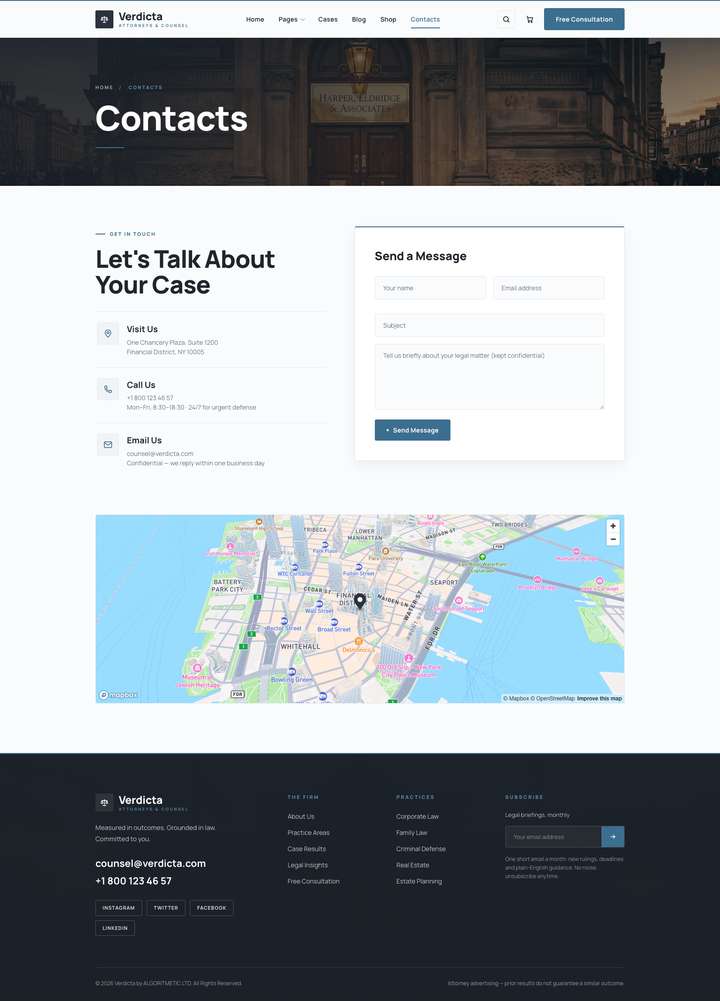This screenshot has width=720, height=1001.
Task: Click the Send Message button
Action: [x=412, y=430]
